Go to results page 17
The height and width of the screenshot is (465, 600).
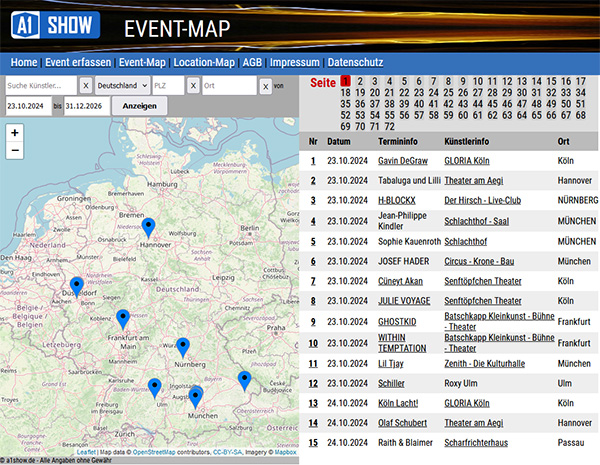581,82
